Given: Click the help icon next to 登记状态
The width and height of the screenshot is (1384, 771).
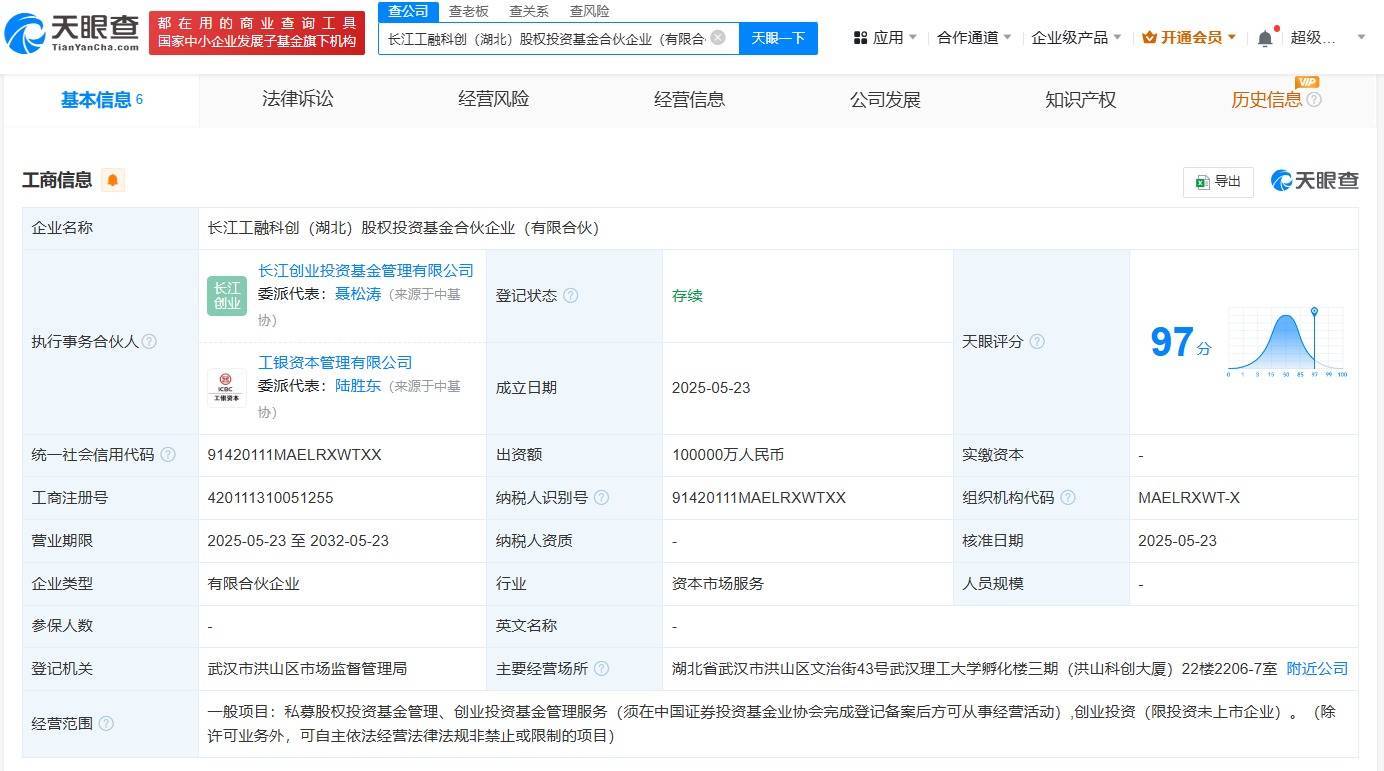Looking at the screenshot, I should [570, 296].
